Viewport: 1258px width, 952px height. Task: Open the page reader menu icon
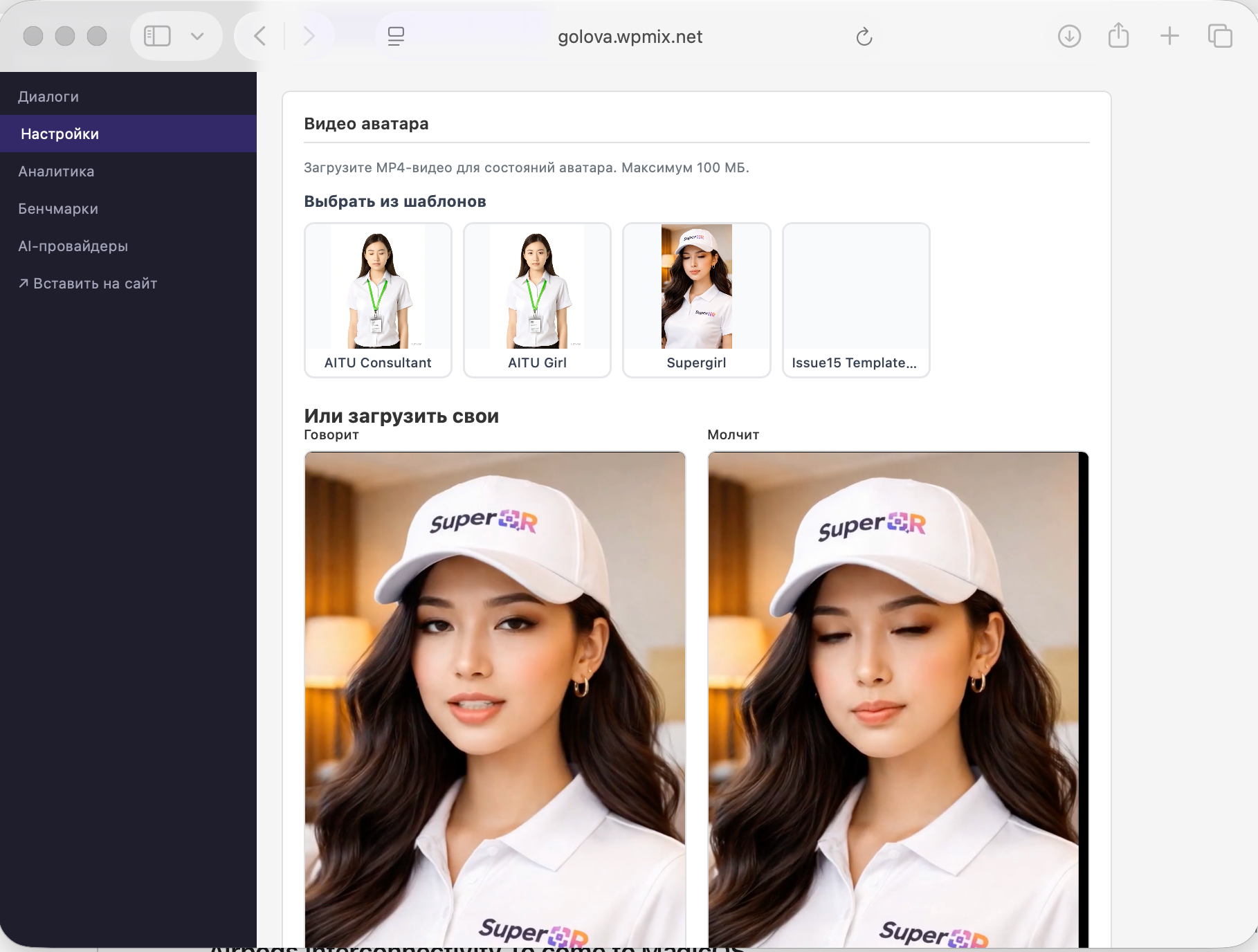396,36
